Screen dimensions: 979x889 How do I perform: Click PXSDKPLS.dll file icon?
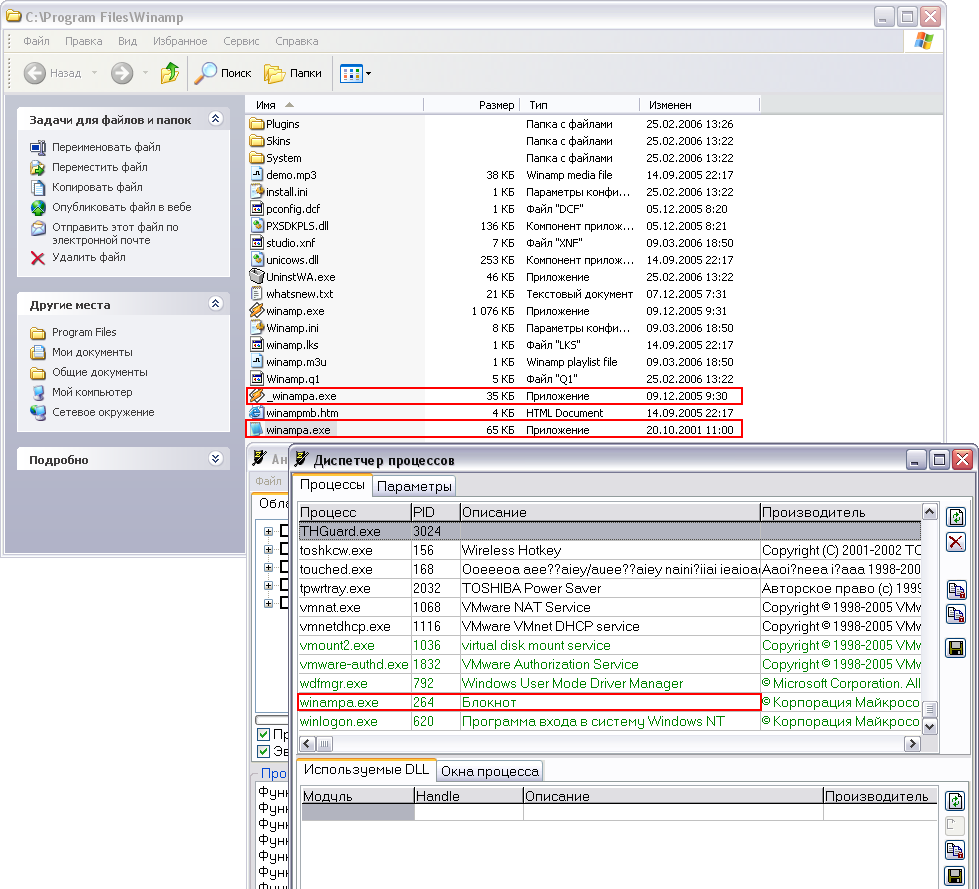click(257, 225)
